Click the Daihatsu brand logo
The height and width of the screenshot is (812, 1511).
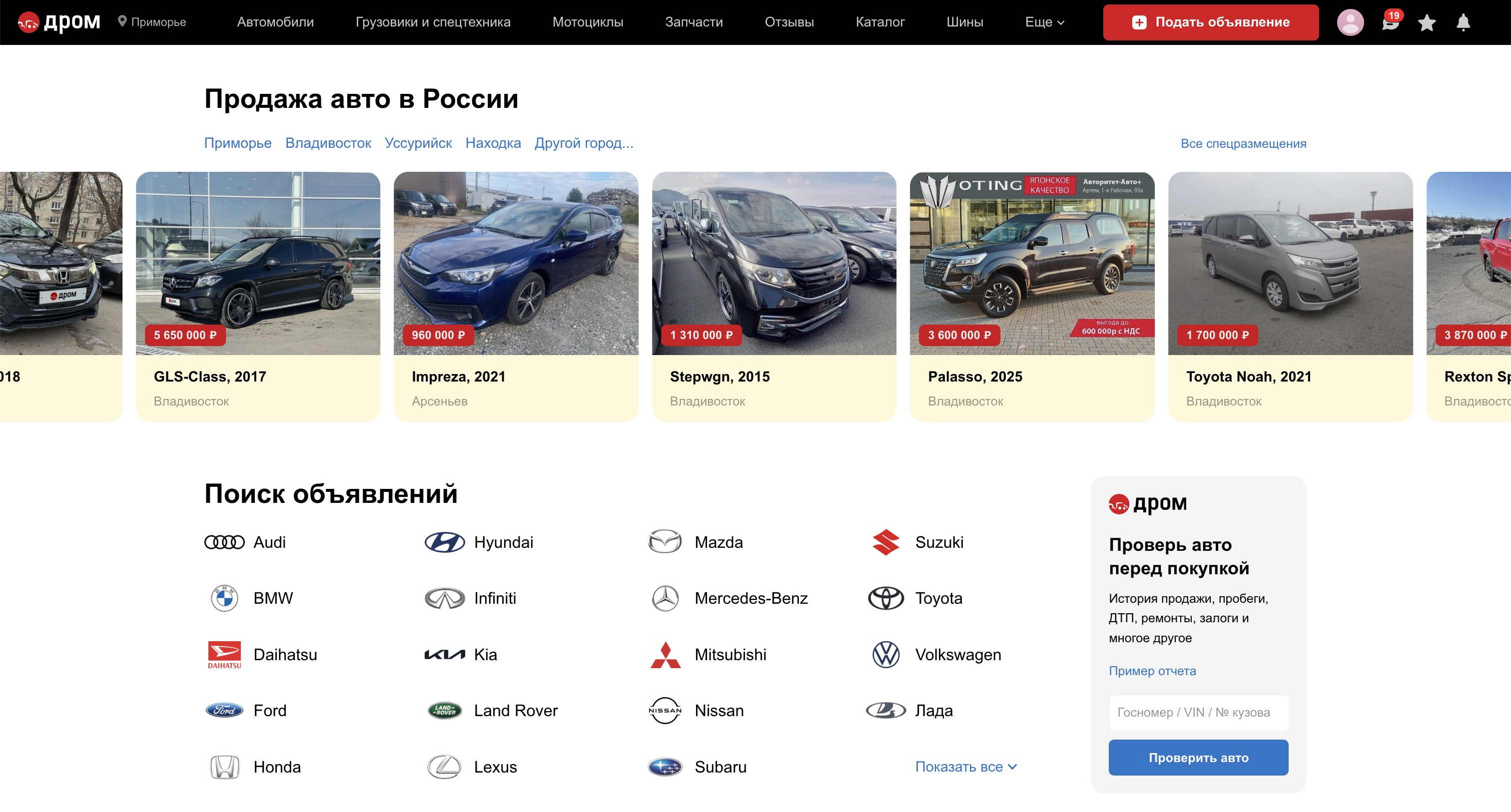tap(224, 655)
